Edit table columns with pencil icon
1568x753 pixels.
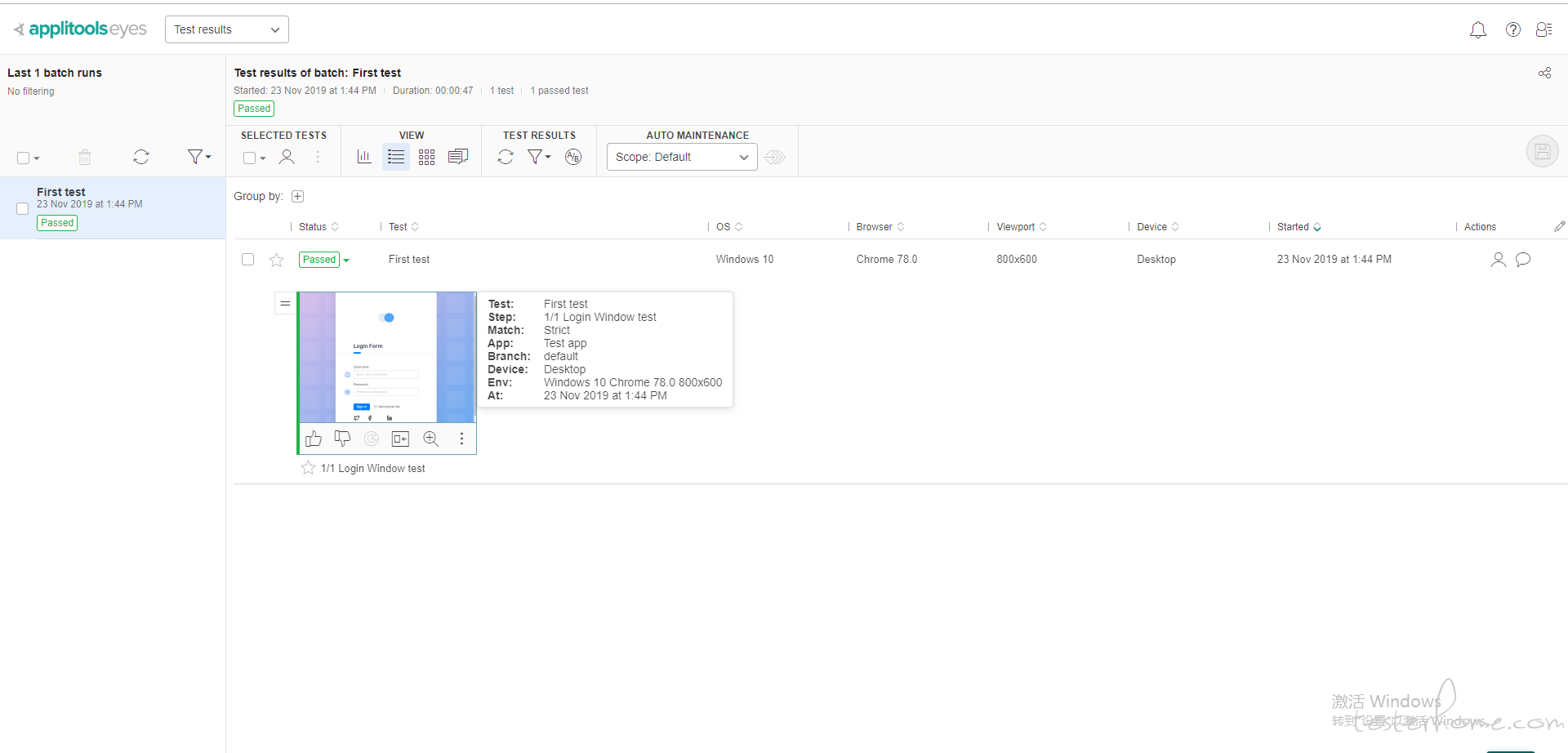[1559, 226]
